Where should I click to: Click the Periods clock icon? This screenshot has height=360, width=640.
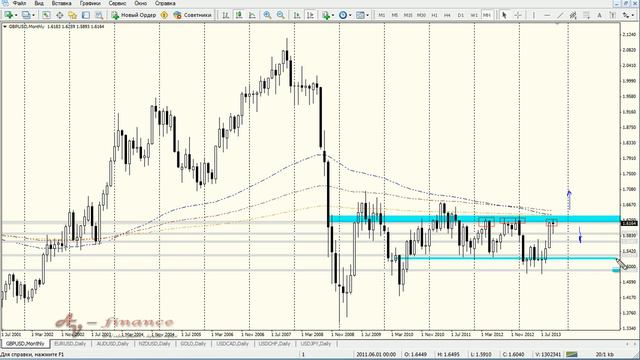point(343,15)
